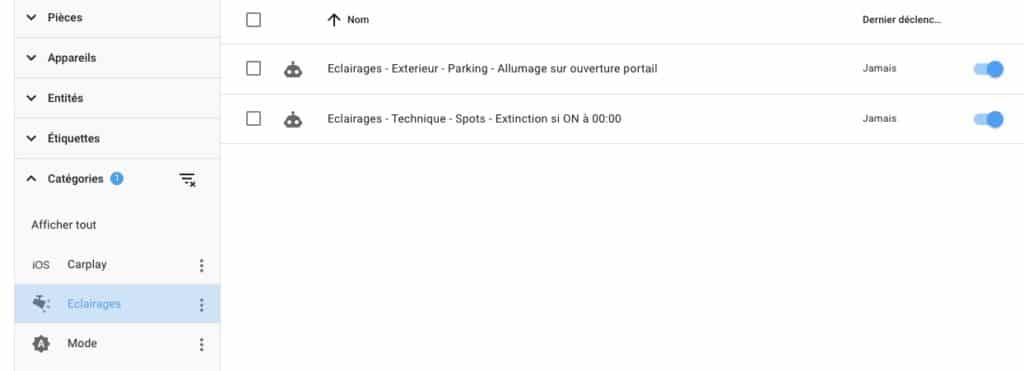
Task: Collapse the Catégories filter section
Action: 31,179
